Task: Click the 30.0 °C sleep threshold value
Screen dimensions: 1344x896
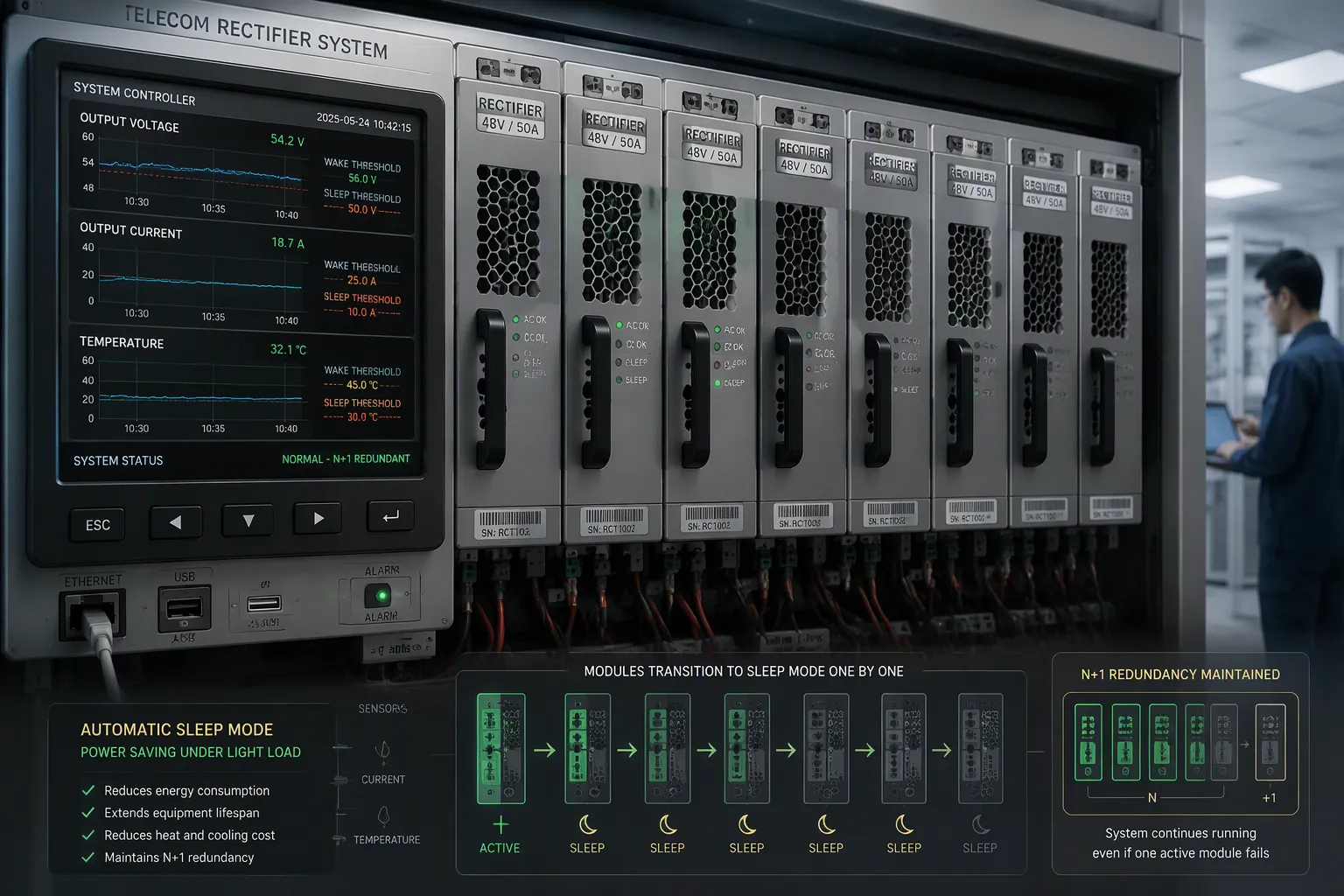Action: (x=362, y=417)
